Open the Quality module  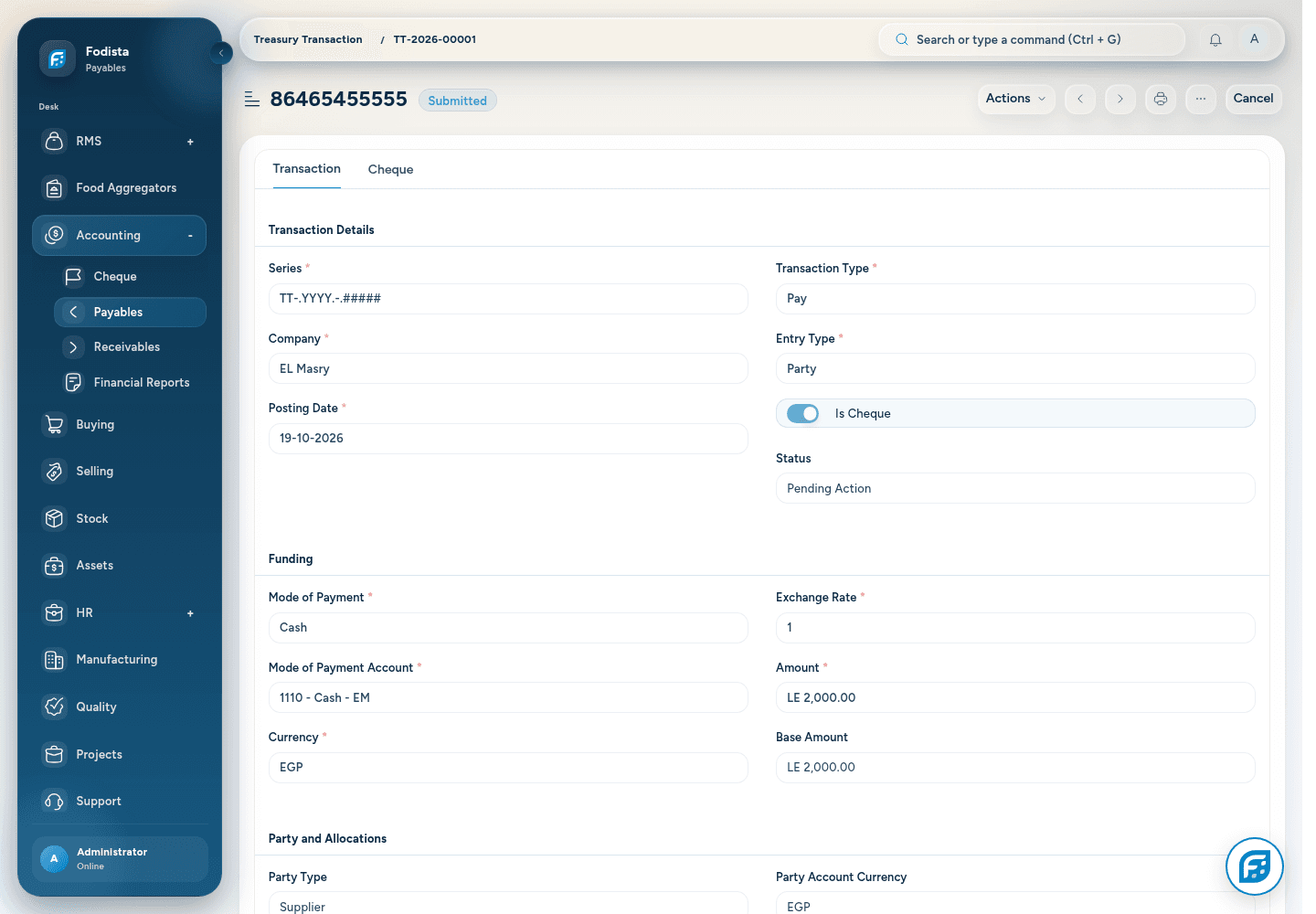119,707
